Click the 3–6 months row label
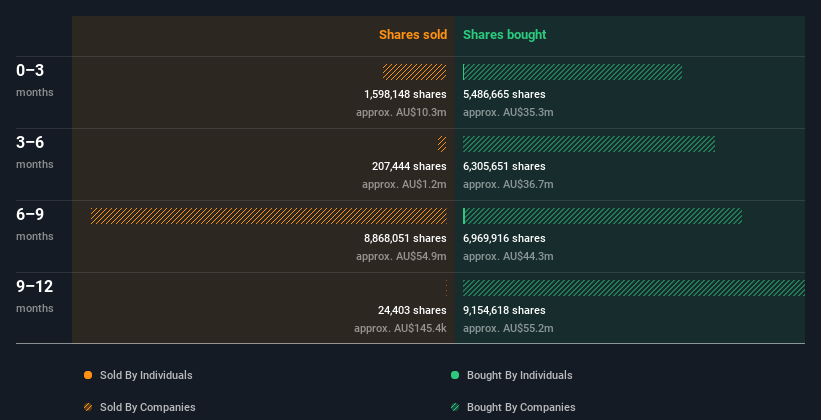 coord(35,152)
